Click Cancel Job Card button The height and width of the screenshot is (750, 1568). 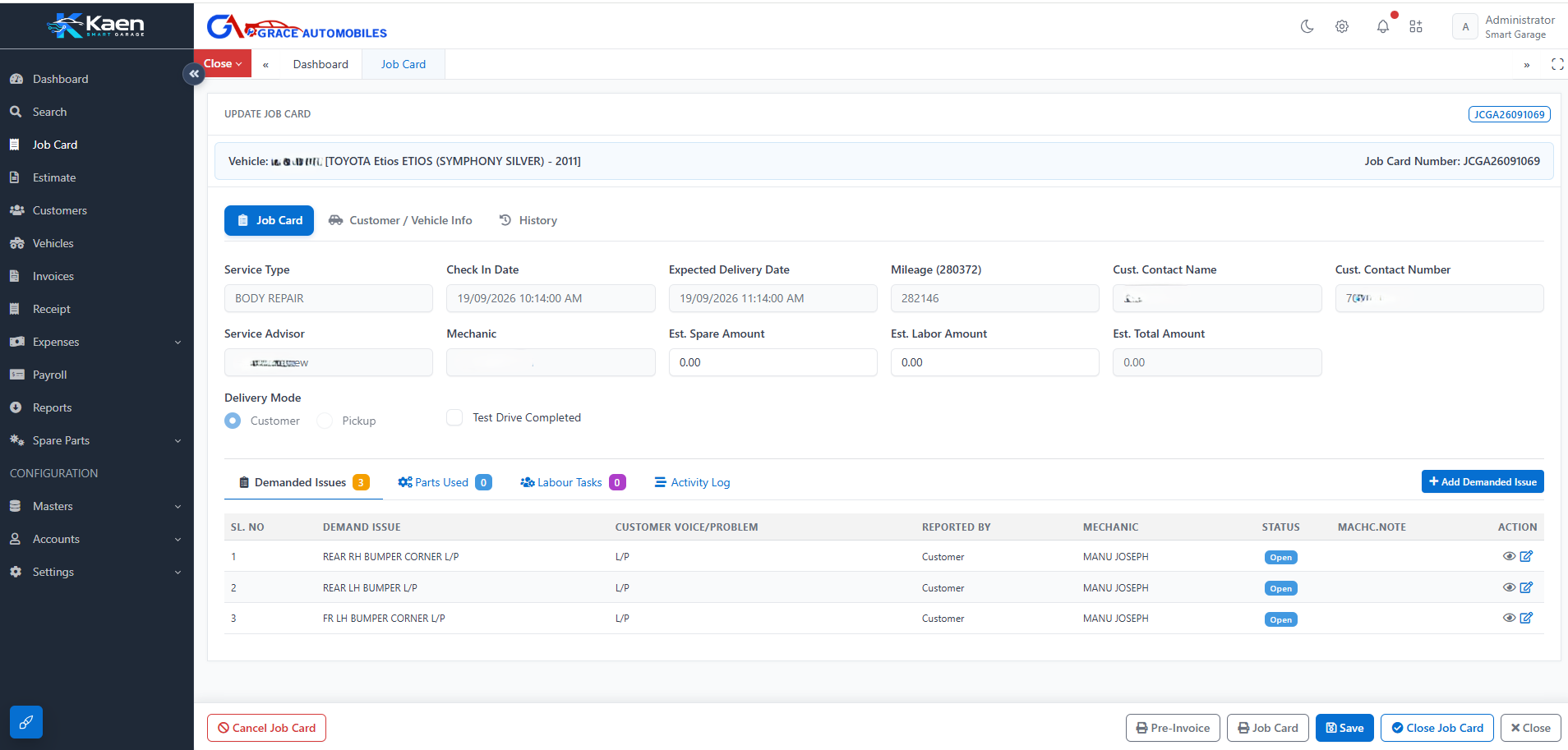coord(266,728)
